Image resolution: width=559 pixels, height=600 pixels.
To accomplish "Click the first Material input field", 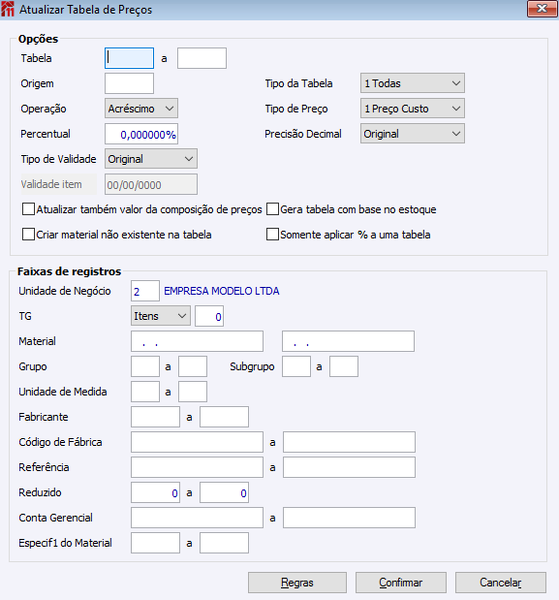I will point(197,341).
